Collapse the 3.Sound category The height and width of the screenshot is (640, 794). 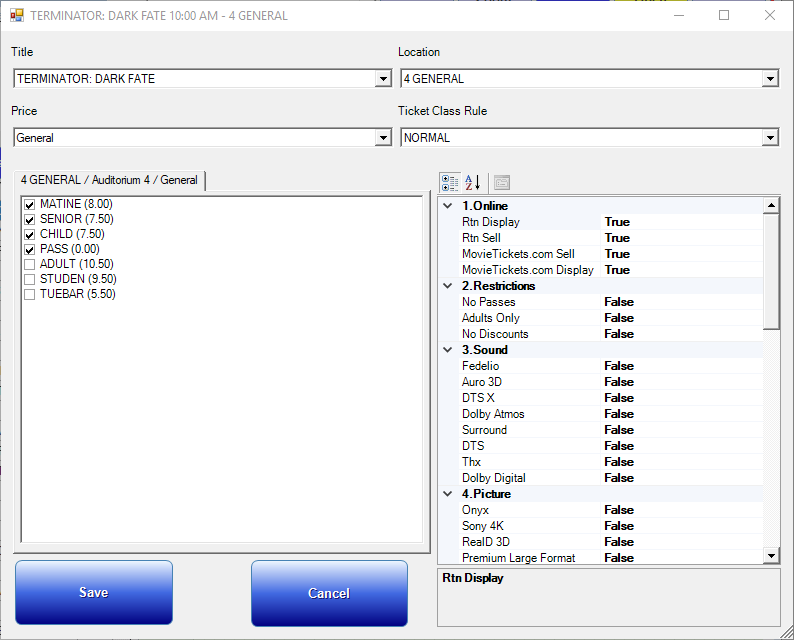[448, 349]
